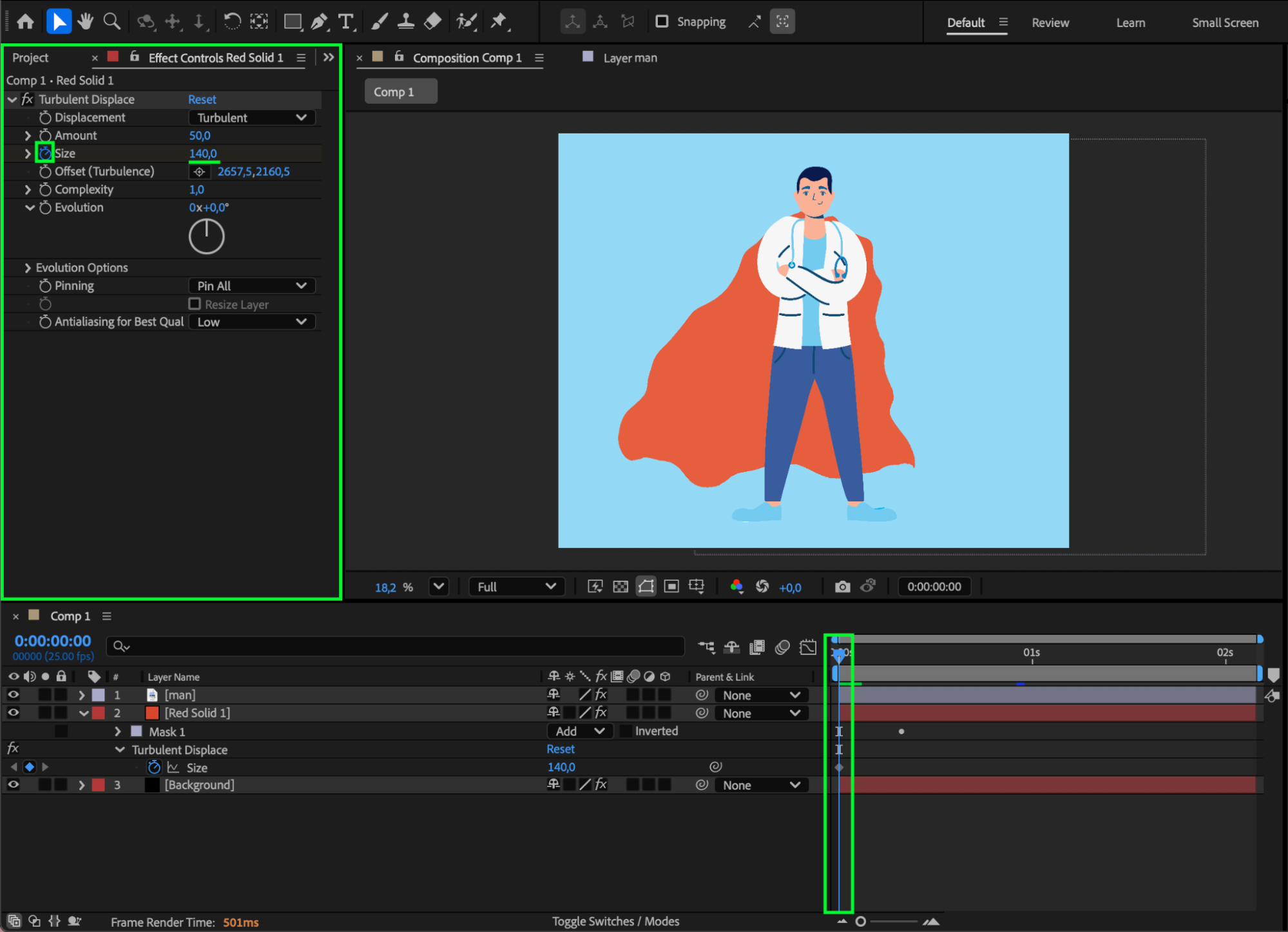This screenshot has width=1288, height=932.
Task: Click the Size keyframe diamond in timeline
Action: tap(839, 768)
